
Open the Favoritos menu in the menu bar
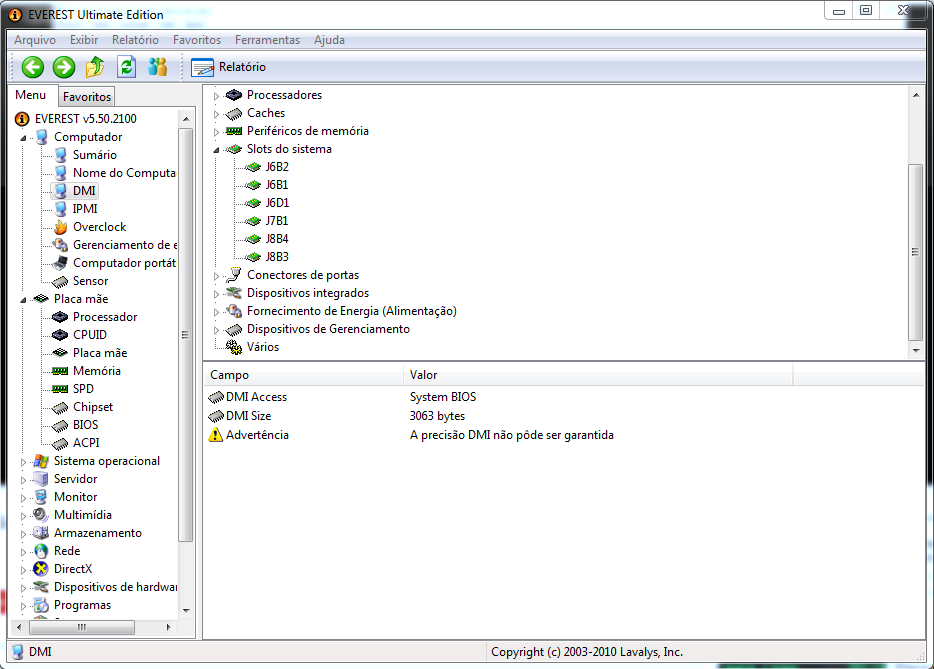pyautogui.click(x=197, y=40)
